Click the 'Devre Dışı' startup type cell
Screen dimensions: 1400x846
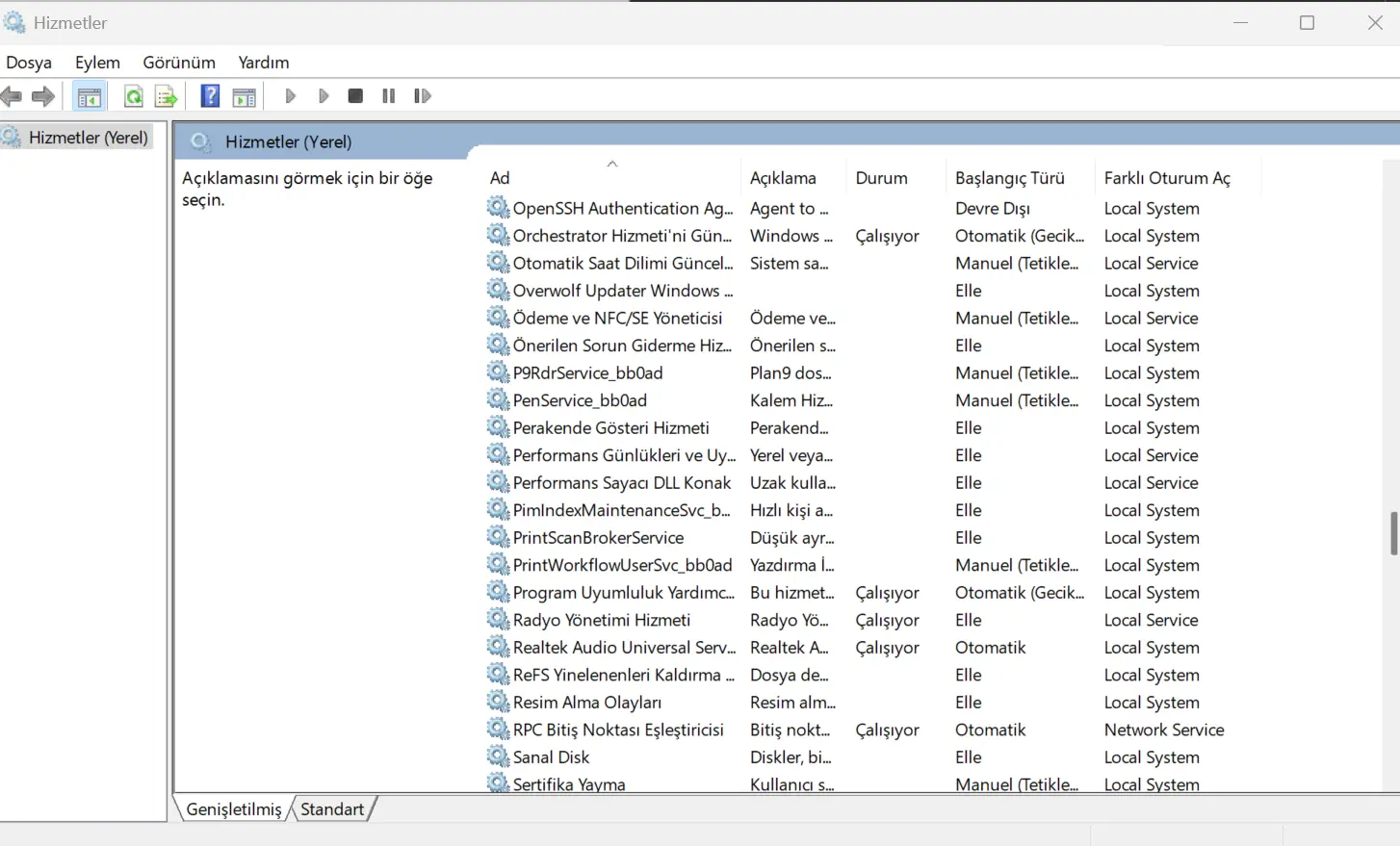[x=993, y=208]
